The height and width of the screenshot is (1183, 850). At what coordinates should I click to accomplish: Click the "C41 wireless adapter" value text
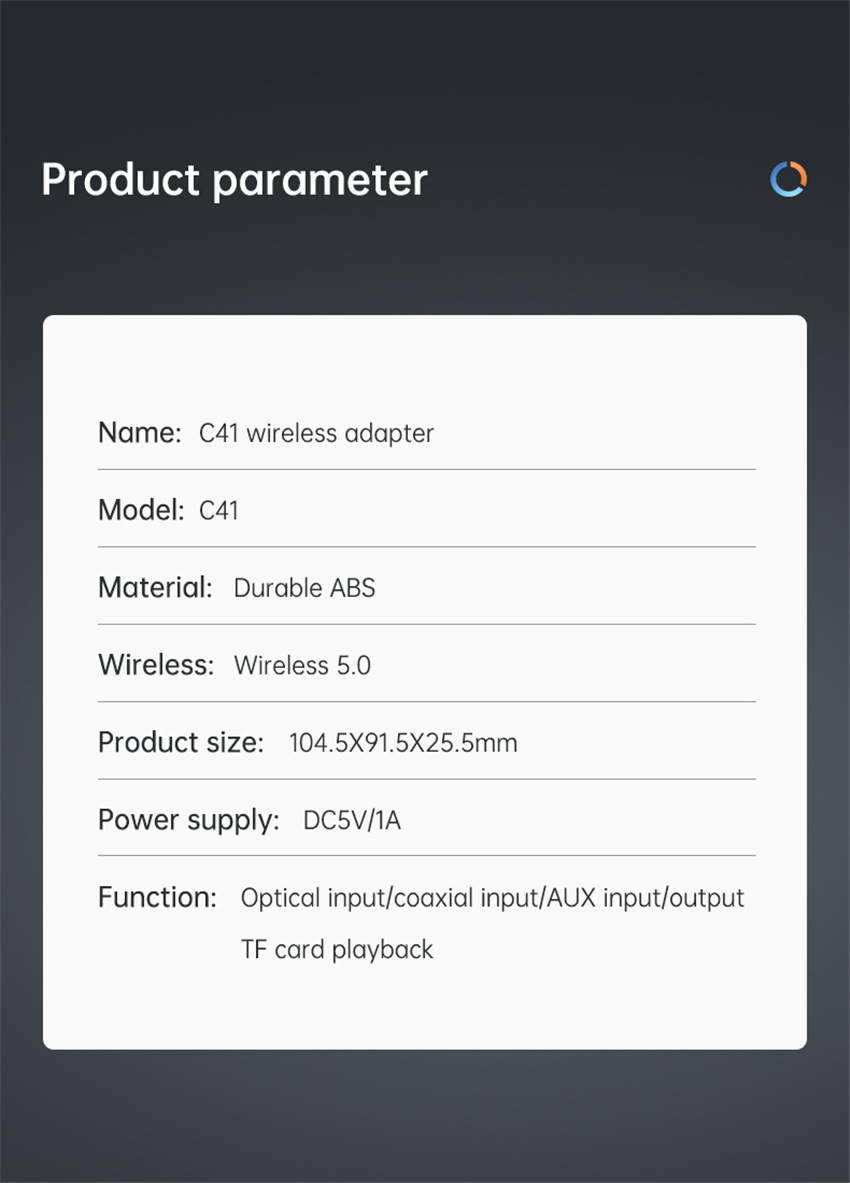point(316,433)
